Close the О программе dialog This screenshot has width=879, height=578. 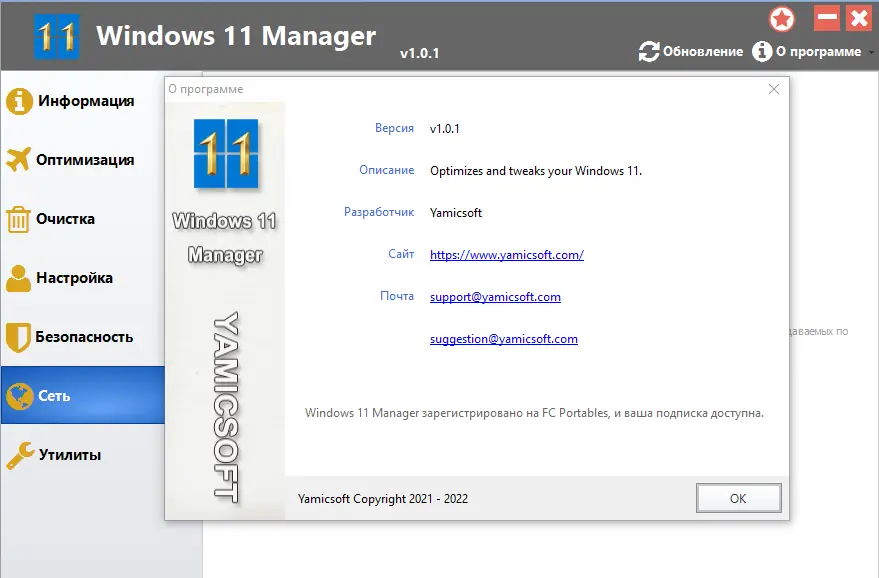[773, 89]
